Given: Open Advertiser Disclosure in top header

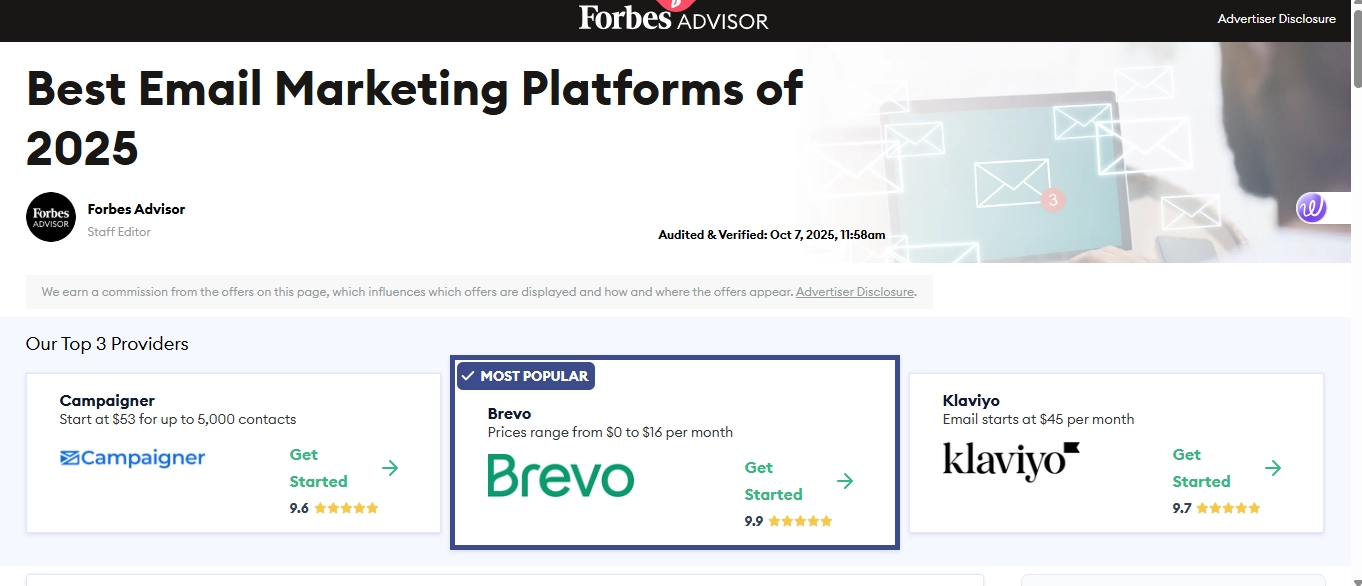Looking at the screenshot, I should click(x=1276, y=19).
